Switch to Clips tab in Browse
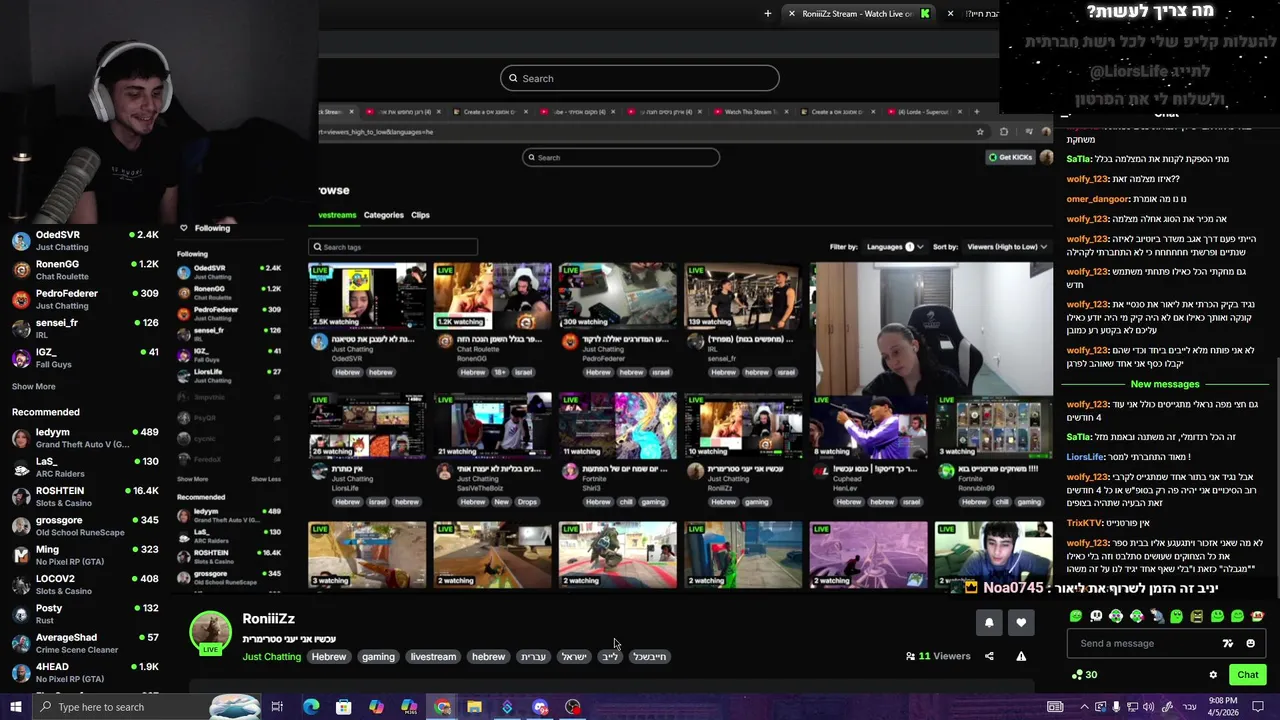1280x720 pixels. pyautogui.click(x=420, y=215)
